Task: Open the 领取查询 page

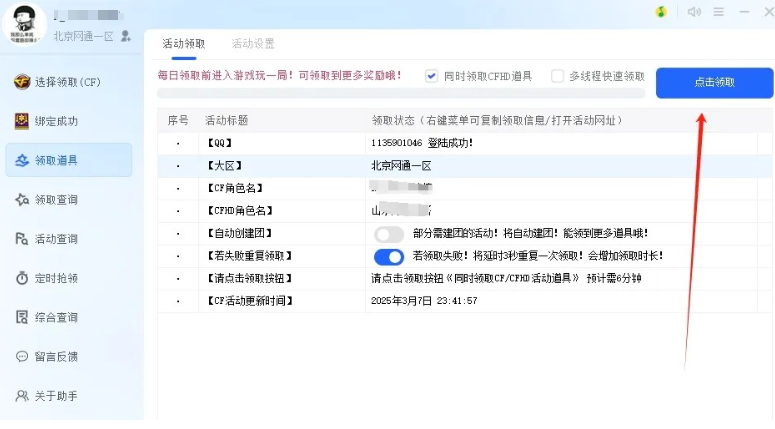Action: pyautogui.click(x=56, y=200)
